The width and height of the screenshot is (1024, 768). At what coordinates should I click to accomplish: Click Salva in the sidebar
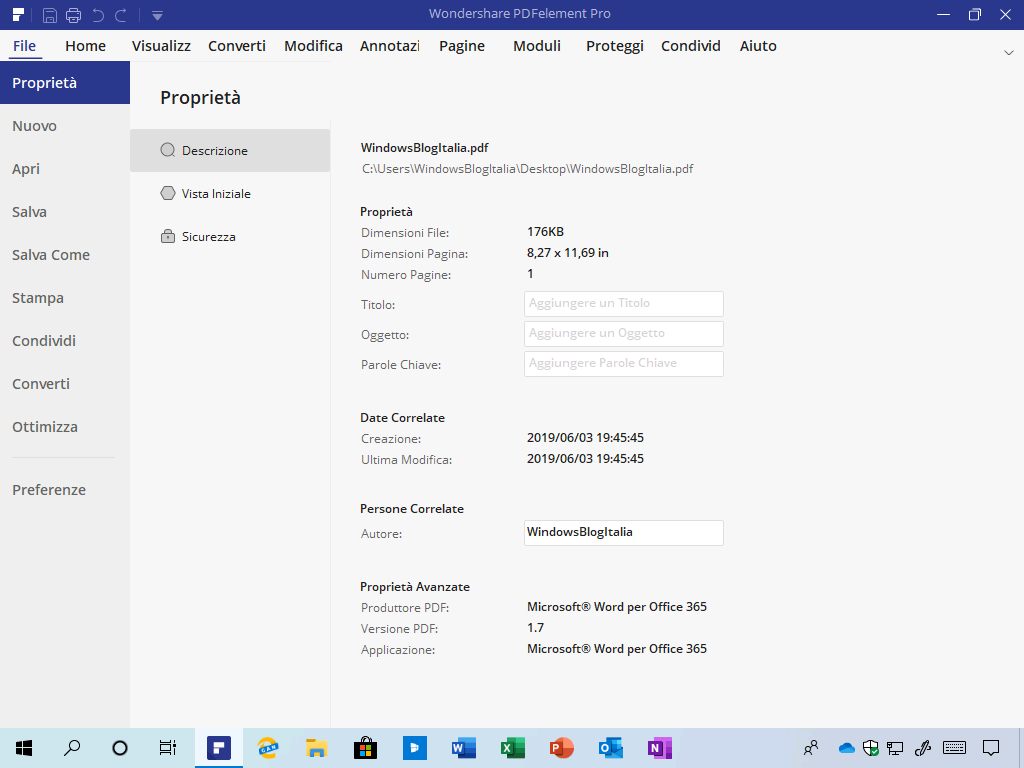pos(65,212)
